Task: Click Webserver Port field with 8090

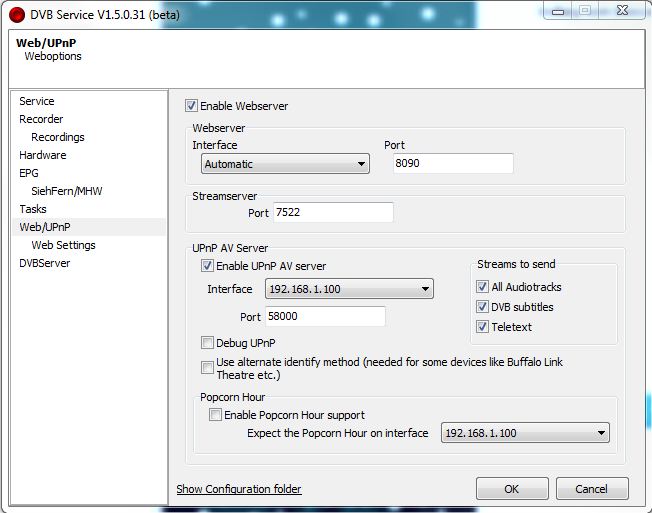Action: [453, 163]
